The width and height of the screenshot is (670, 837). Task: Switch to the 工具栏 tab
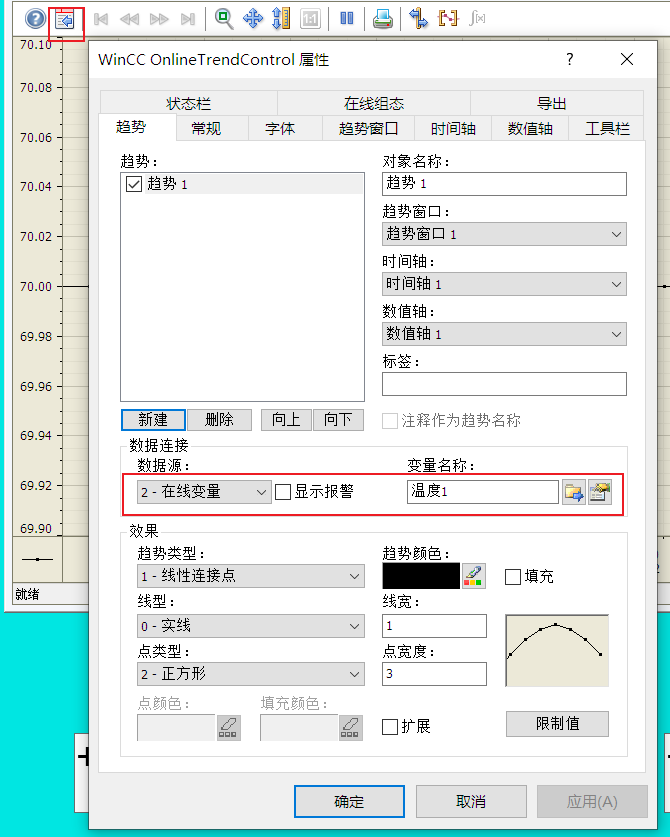click(607, 129)
